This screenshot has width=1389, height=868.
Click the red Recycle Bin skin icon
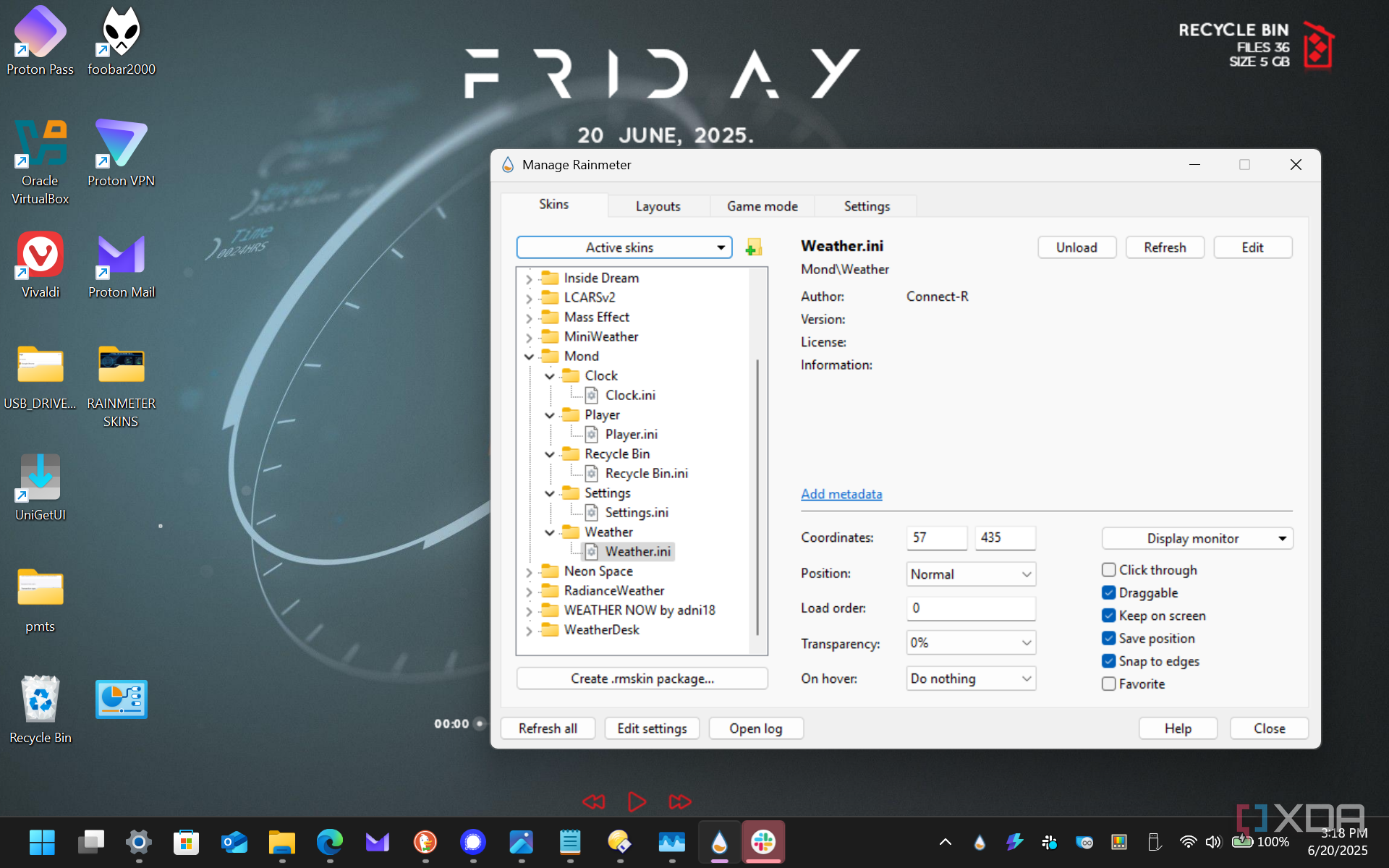[x=1317, y=46]
